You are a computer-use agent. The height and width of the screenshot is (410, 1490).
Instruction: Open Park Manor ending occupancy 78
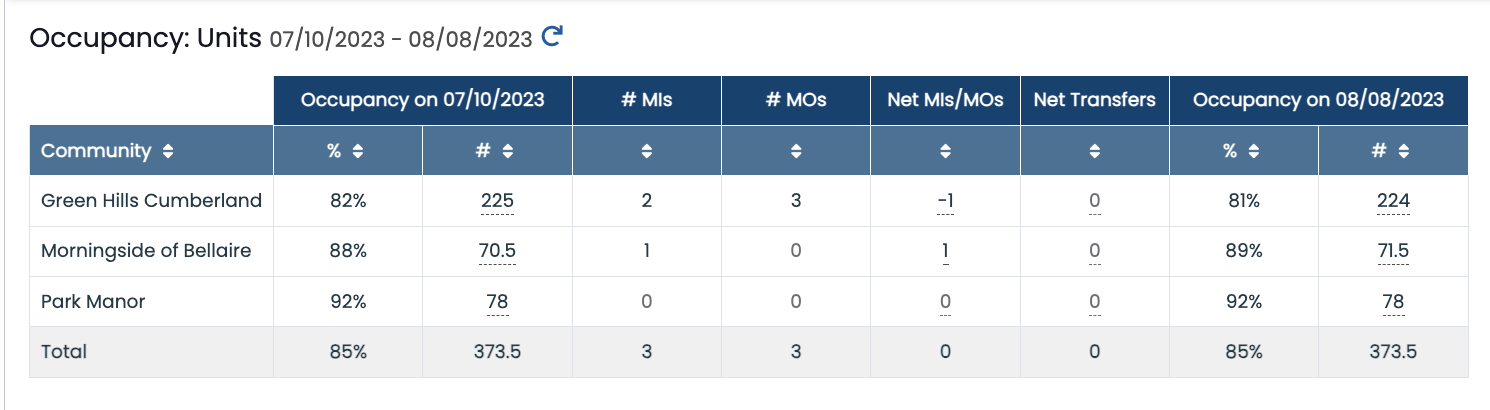pyautogui.click(x=1393, y=301)
